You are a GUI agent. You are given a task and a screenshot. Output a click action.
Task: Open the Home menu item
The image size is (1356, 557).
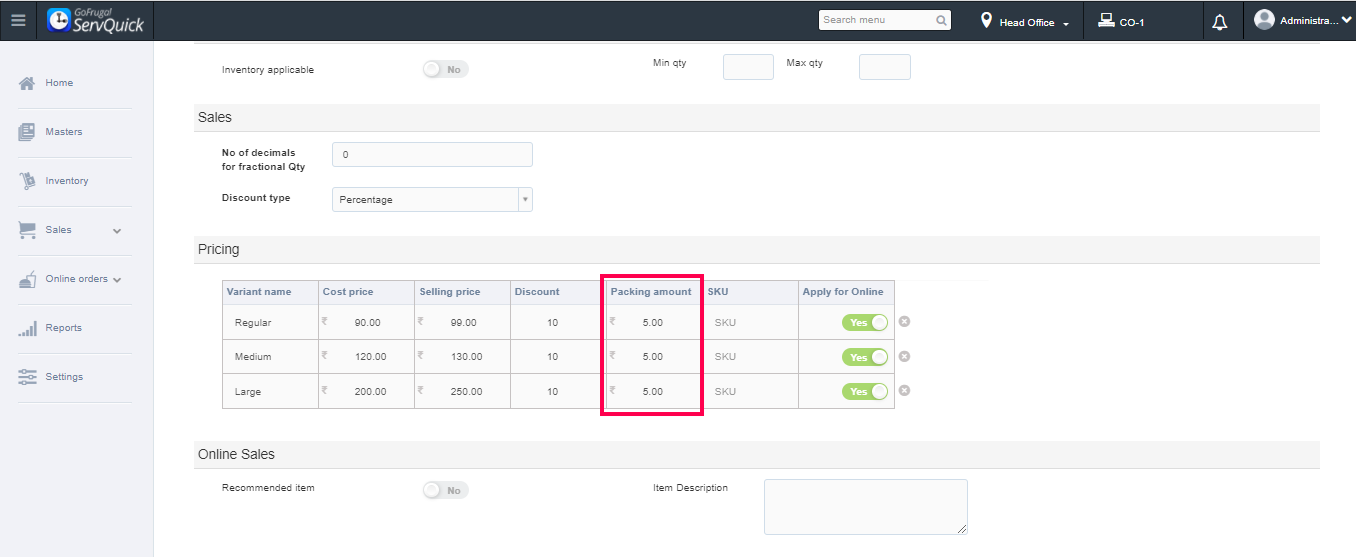pyautogui.click(x=59, y=83)
